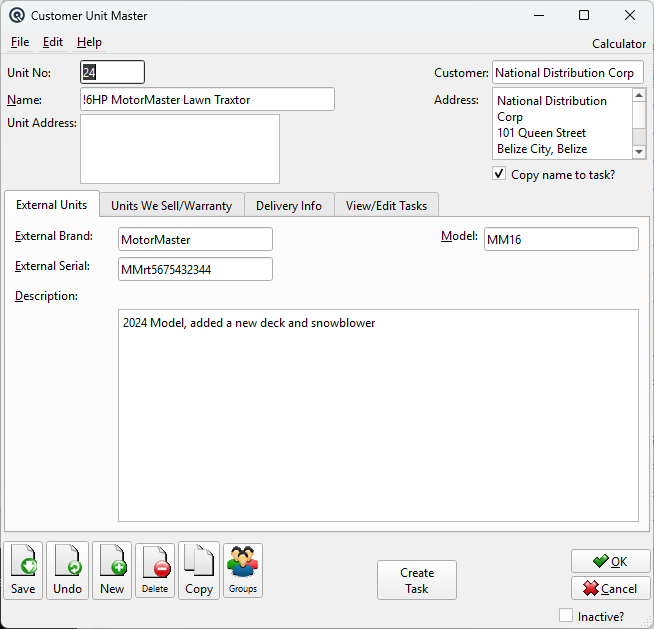654x629 pixels.
Task: Click the Description text area
Action: [378, 415]
